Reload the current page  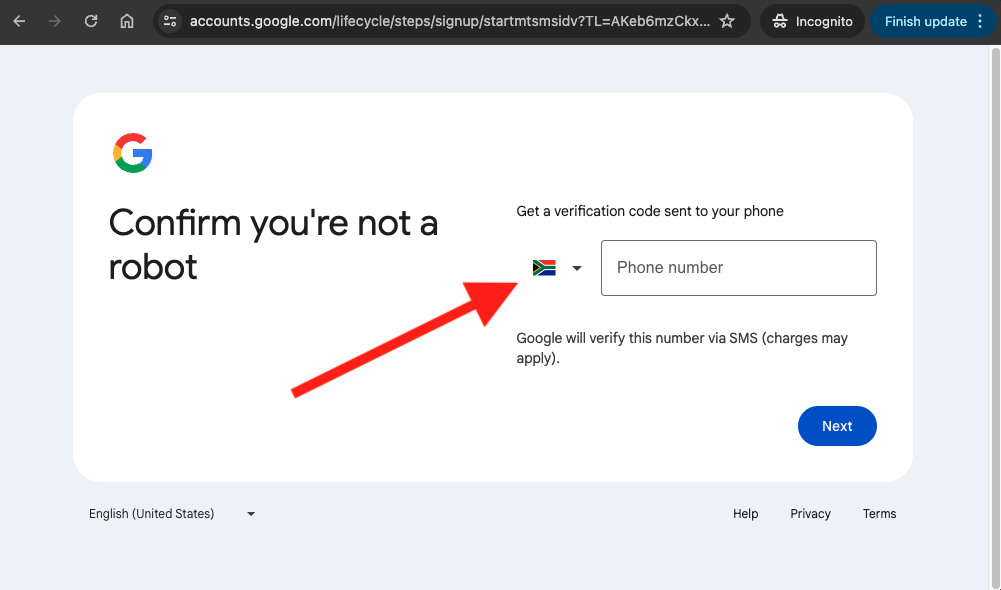(91, 21)
